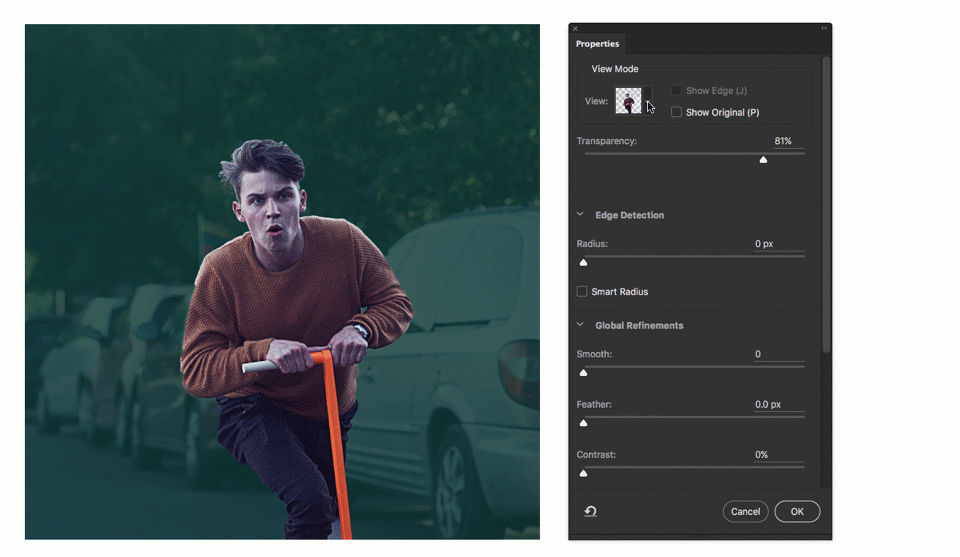
Task: Click the Smooth value field showing 0
Action: coord(779,354)
